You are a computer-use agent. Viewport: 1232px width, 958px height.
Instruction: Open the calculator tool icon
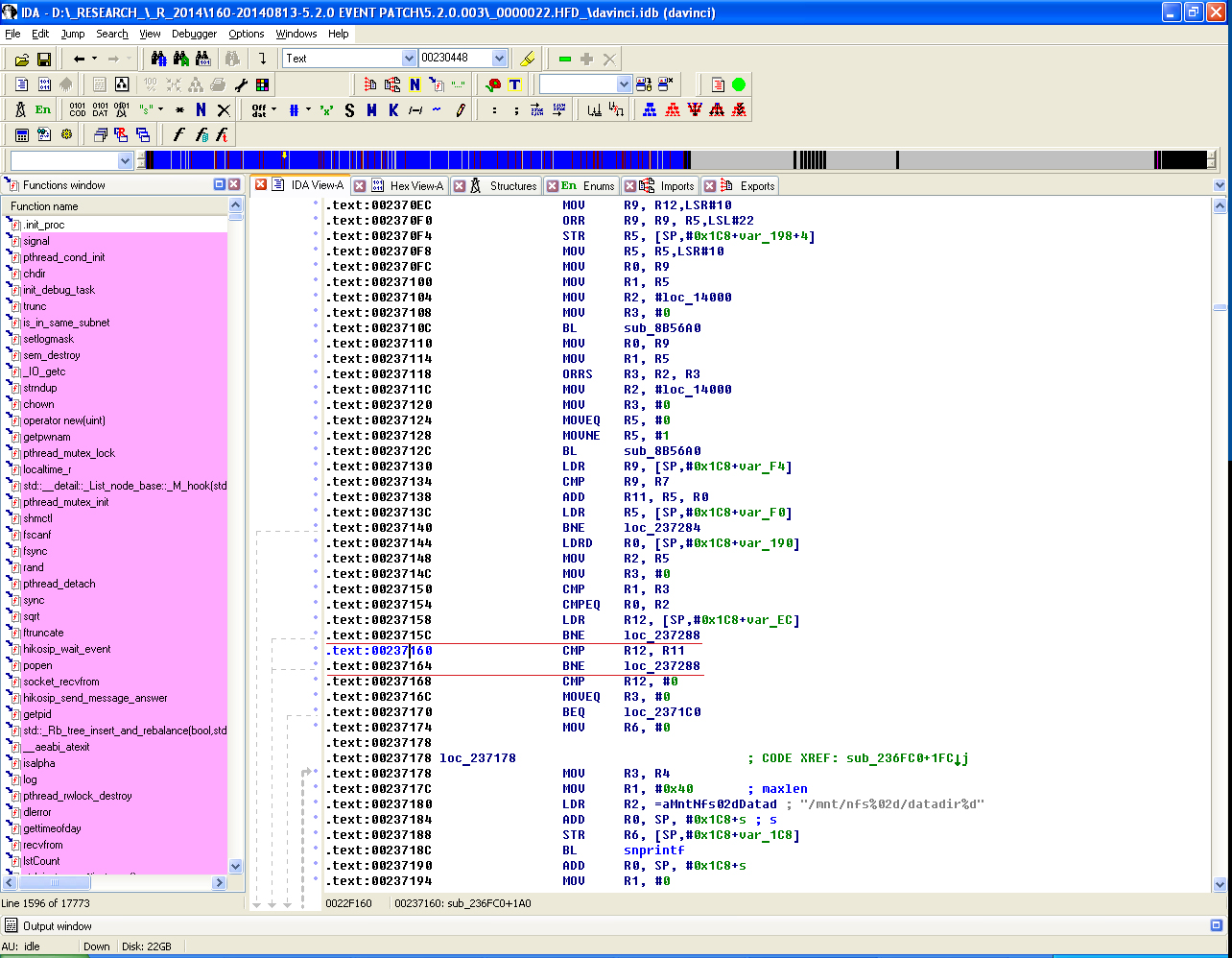(x=21, y=134)
